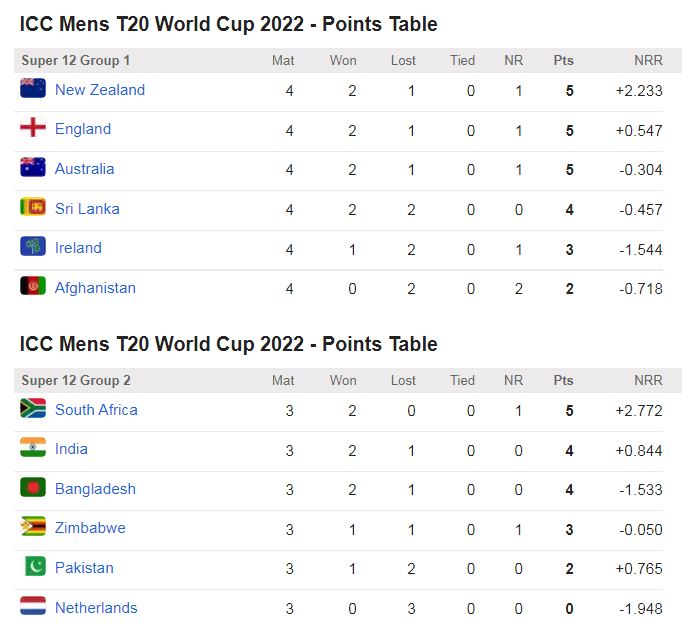Click the England flag icon
Viewport: 682px width, 633px height.
(33, 128)
